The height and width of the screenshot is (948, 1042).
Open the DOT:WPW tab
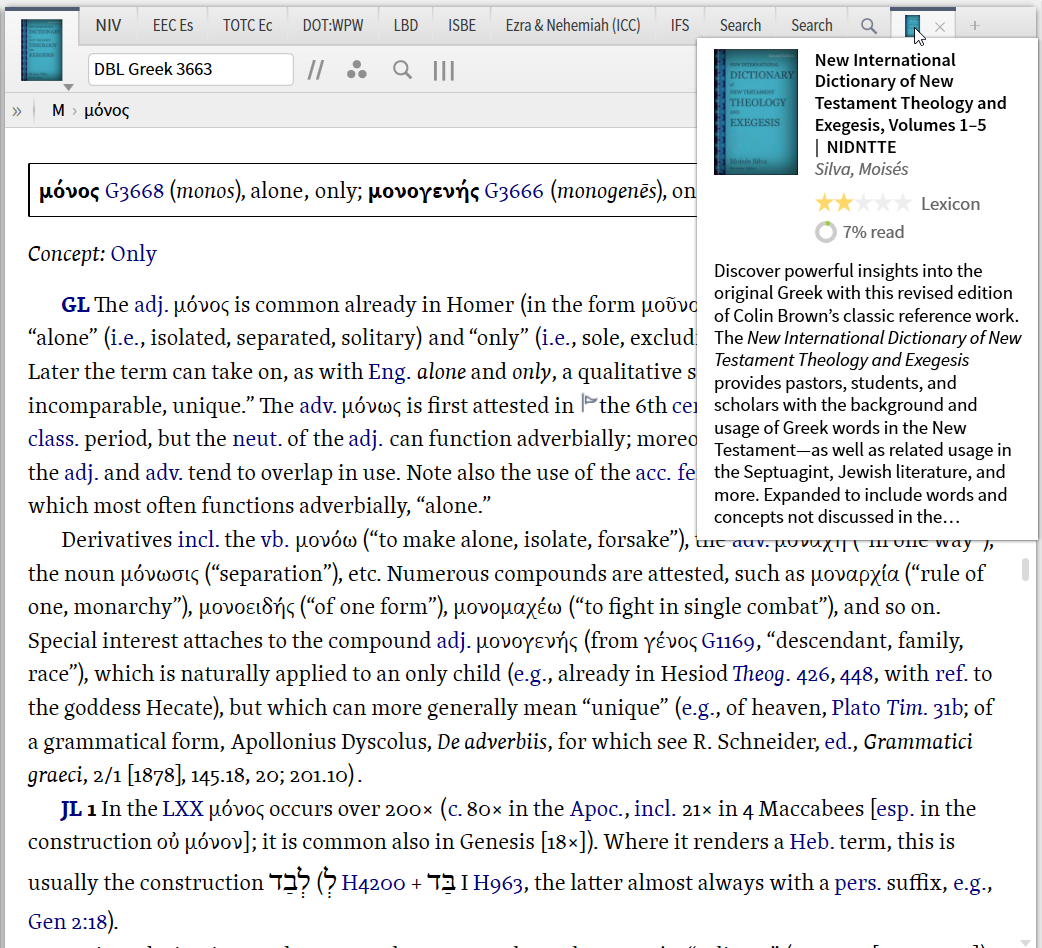(333, 25)
